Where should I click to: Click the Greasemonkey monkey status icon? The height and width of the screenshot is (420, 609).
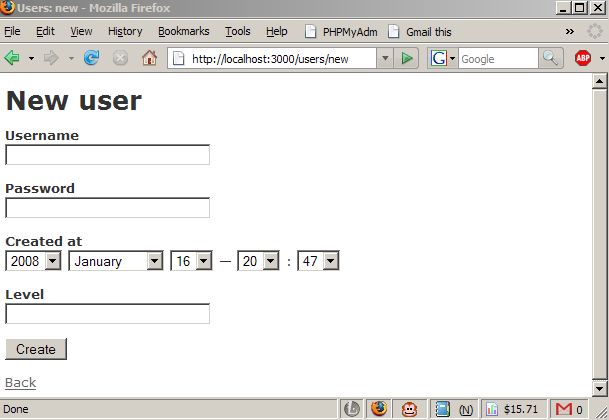[410, 408]
